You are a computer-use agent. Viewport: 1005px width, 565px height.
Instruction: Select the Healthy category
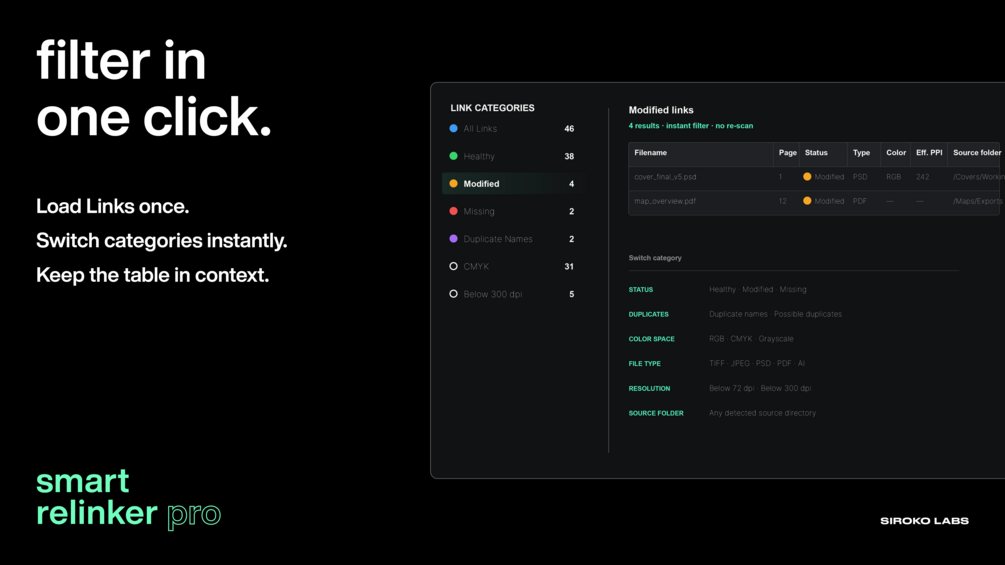tap(512, 156)
